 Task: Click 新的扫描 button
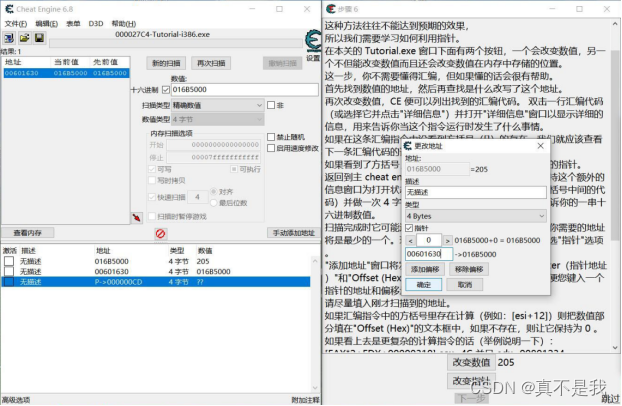tap(166, 63)
